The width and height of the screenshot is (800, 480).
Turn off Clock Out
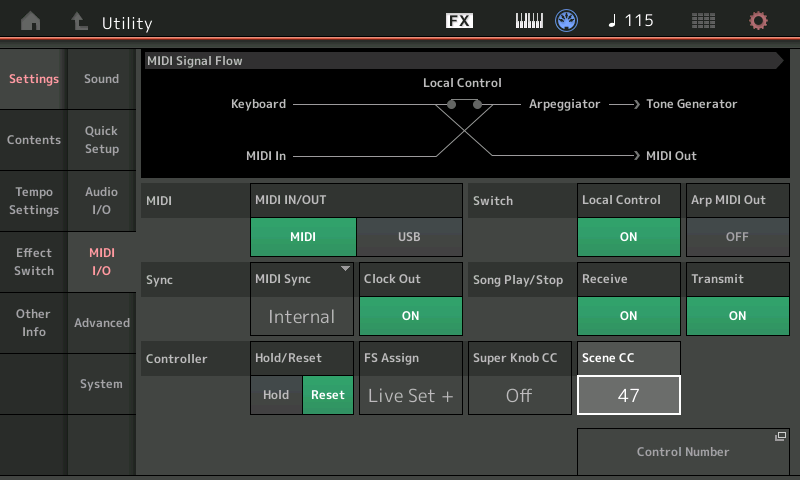pos(410,315)
